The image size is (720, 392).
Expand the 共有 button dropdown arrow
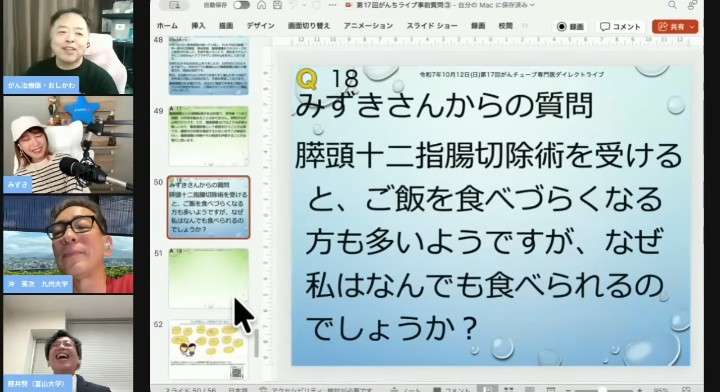click(693, 27)
